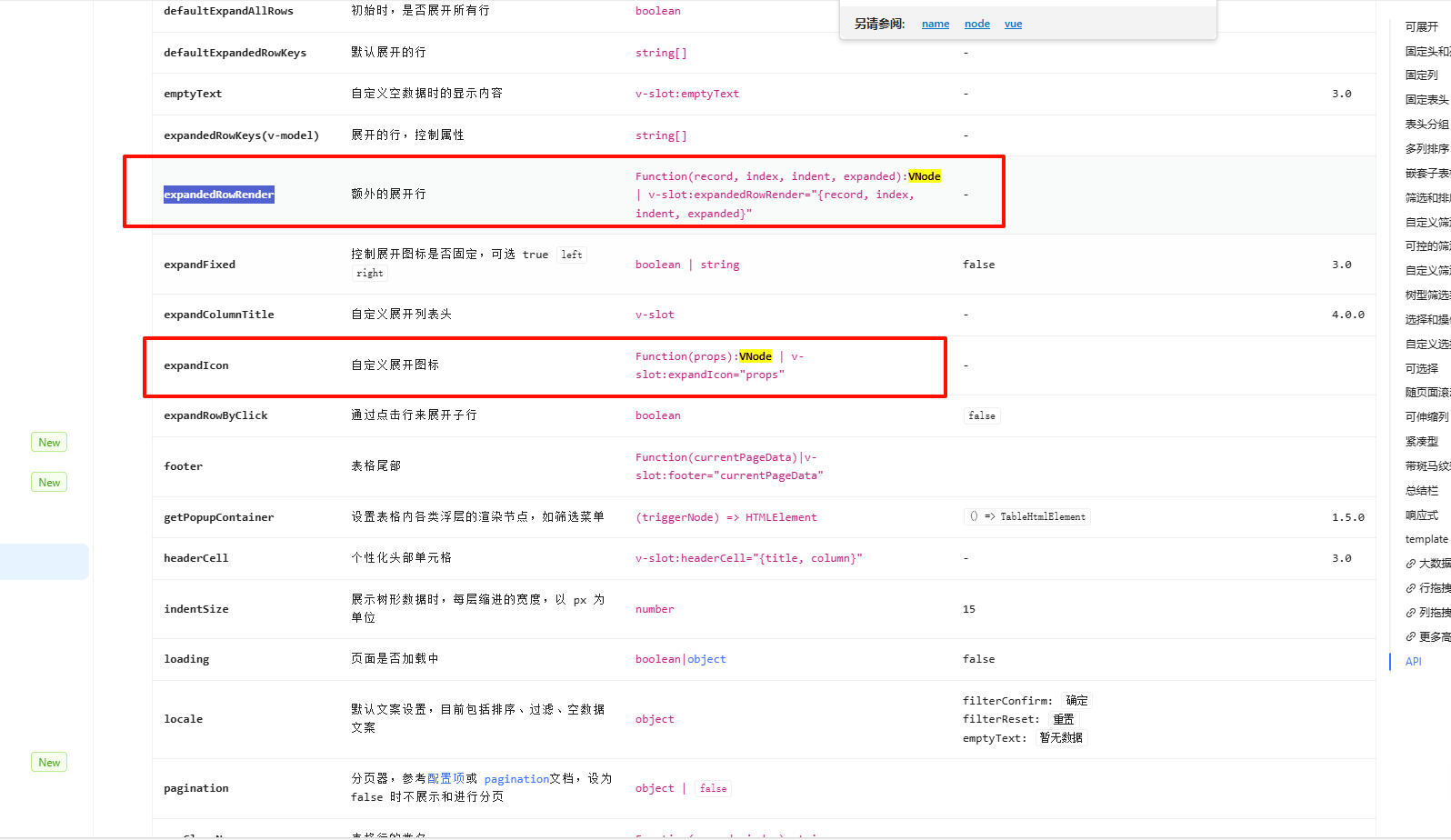The height and width of the screenshot is (840, 1451).
Task: Jump to 可选择 anchor
Action: [x=1422, y=369]
